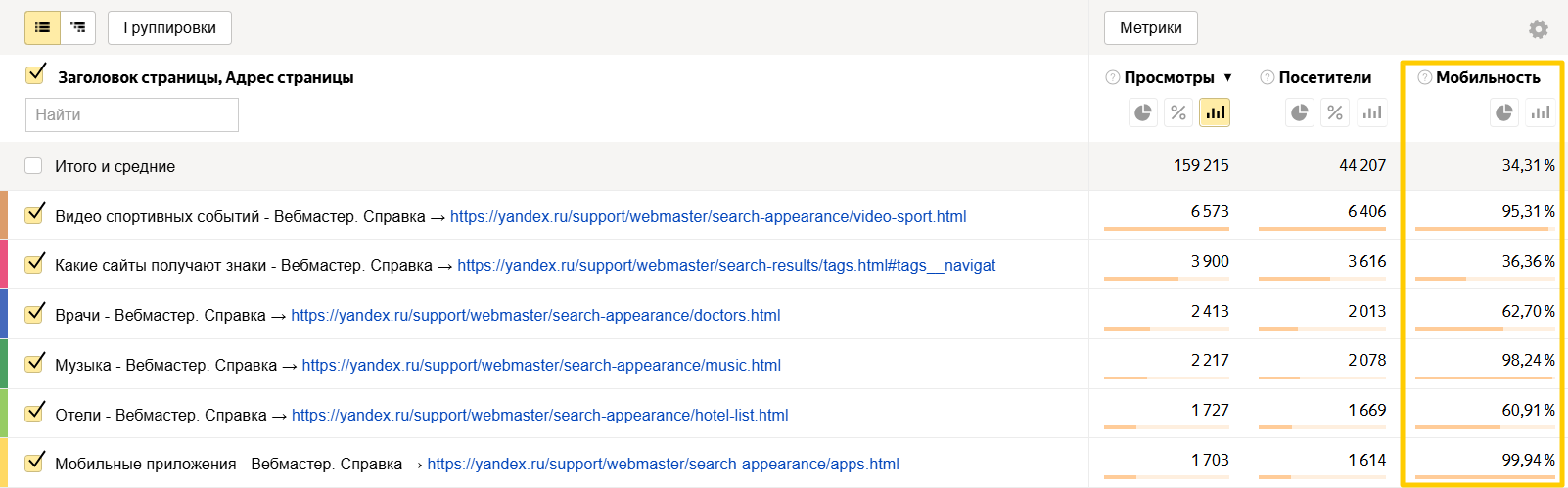Image resolution: width=1568 pixels, height=488 pixels.
Task: Uncheck the Заголовок страницы header checkbox
Action: (36, 74)
